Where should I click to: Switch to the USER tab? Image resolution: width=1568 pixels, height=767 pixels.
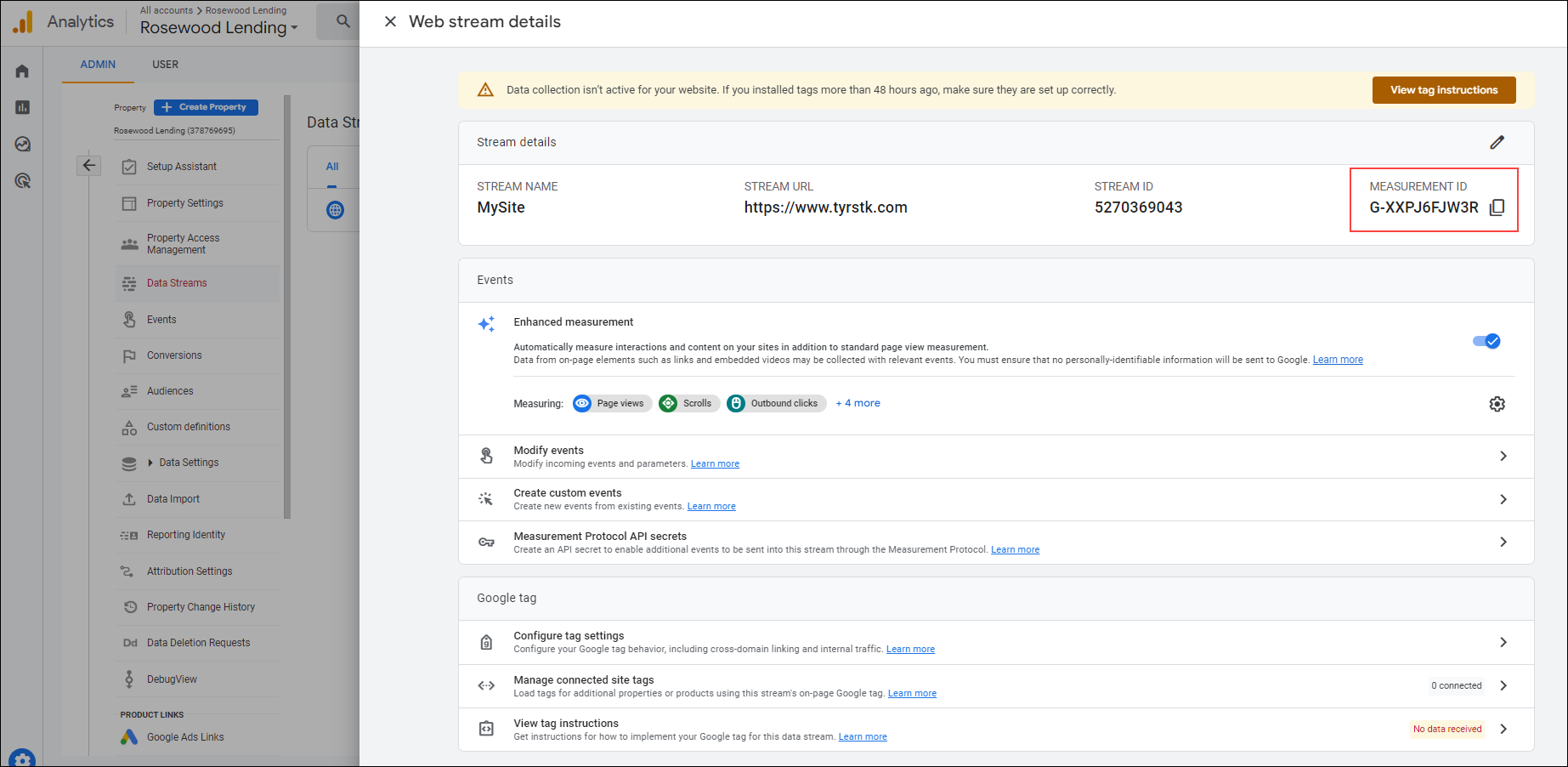165,65
